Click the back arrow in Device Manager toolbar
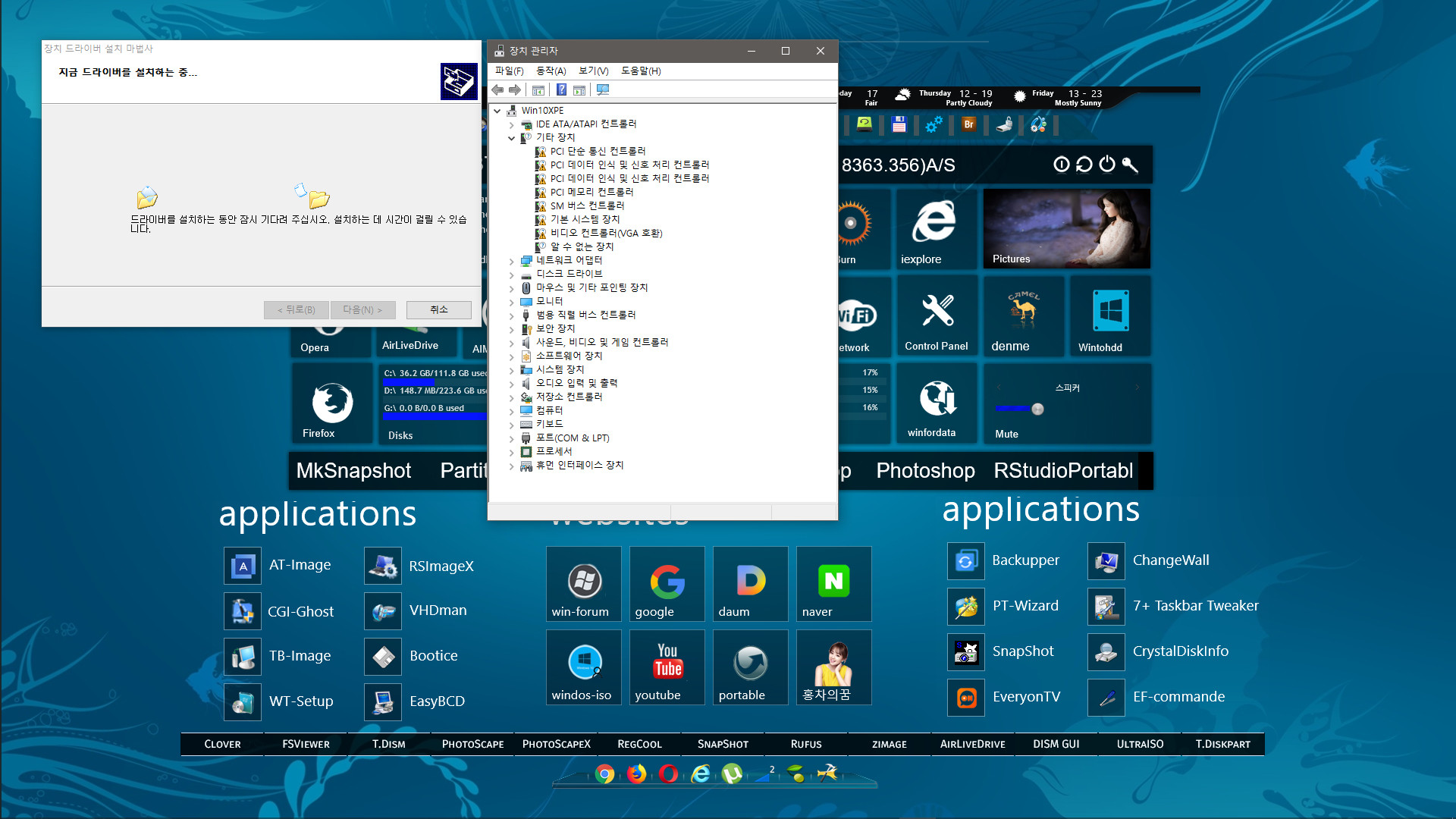Viewport: 1456px width, 819px height. pyautogui.click(x=498, y=90)
